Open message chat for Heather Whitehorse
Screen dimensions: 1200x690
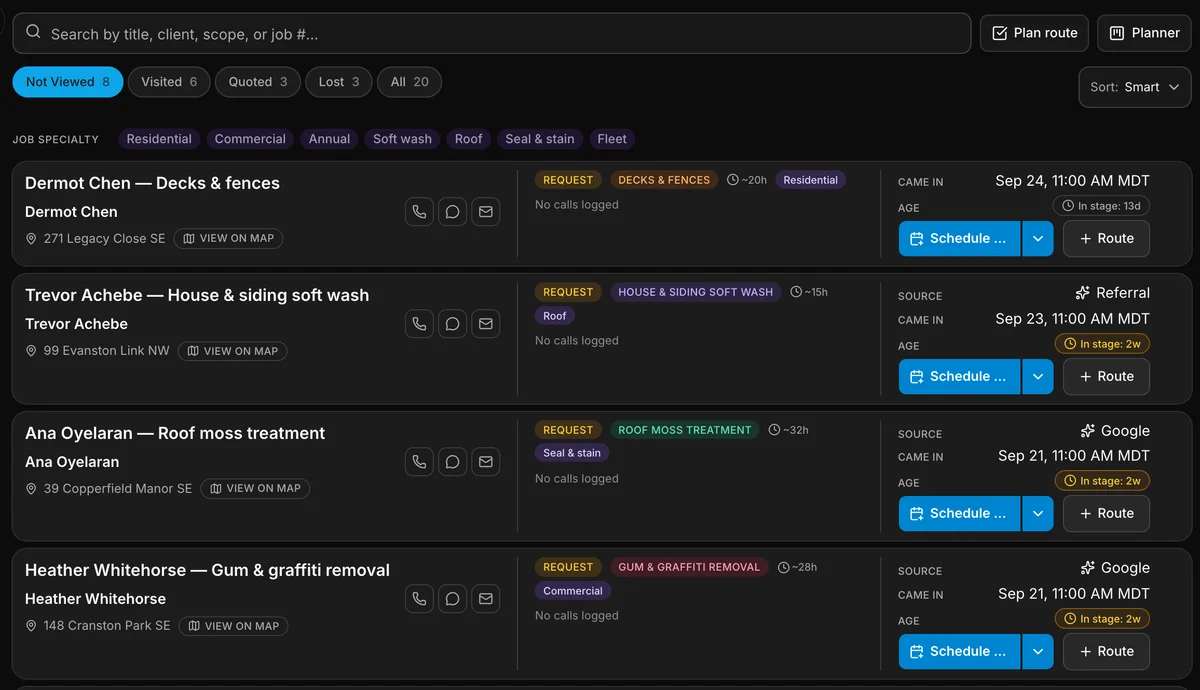click(x=453, y=599)
